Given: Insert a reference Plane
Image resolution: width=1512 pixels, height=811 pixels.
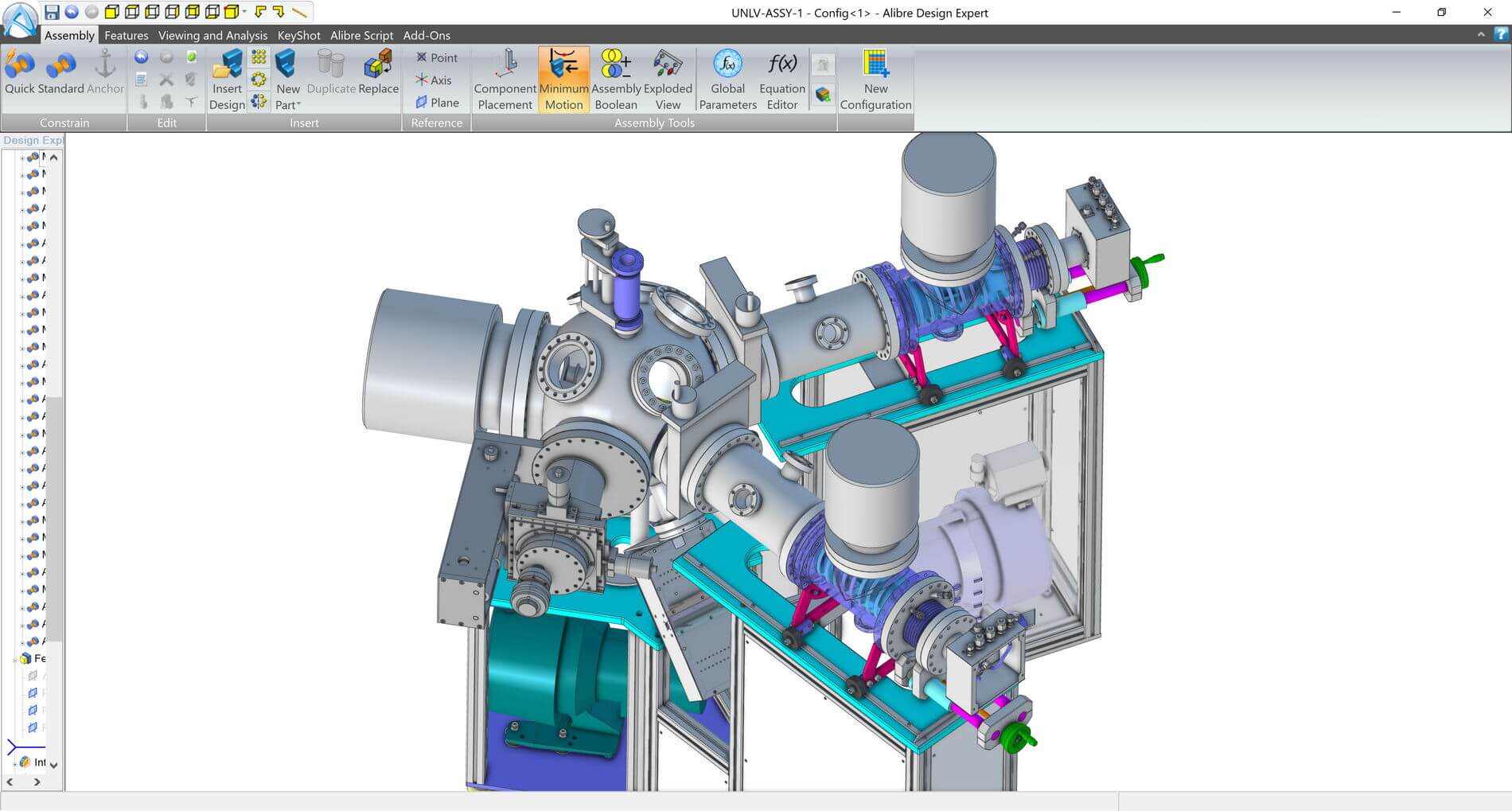Looking at the screenshot, I should 437,102.
